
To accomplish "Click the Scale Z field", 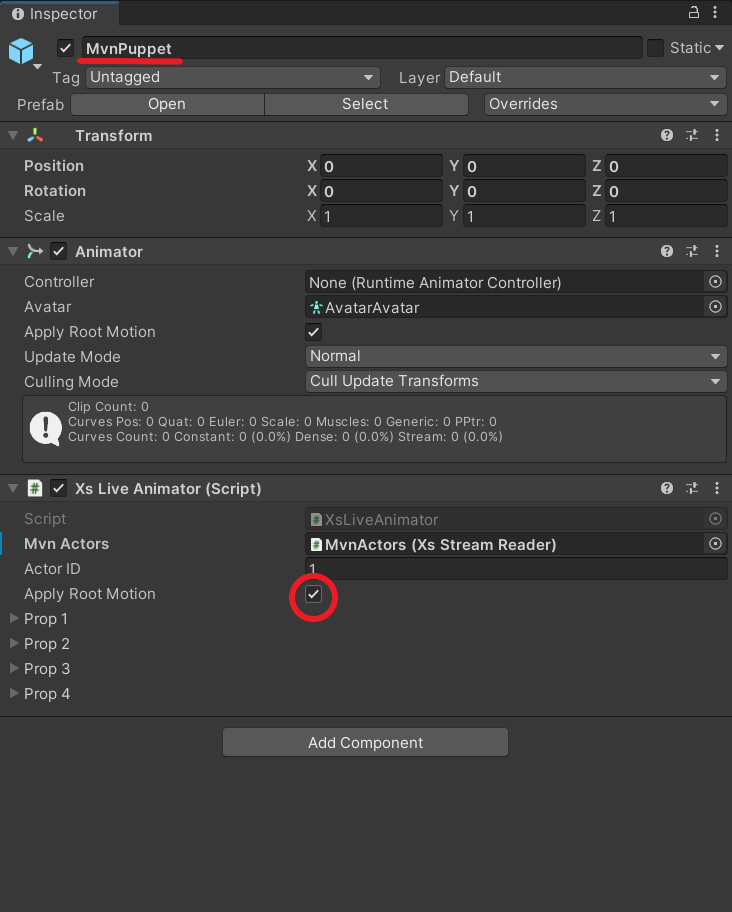I will coord(666,216).
